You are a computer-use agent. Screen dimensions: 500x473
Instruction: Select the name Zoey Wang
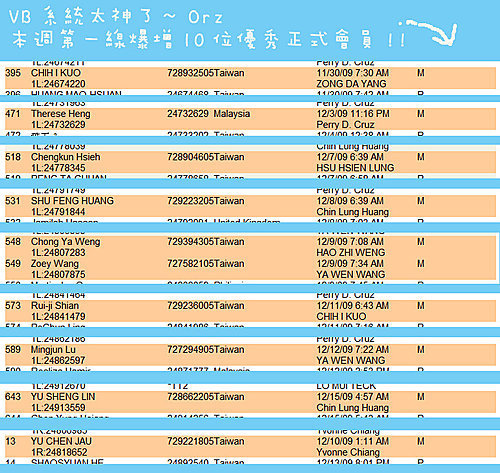tap(55, 264)
